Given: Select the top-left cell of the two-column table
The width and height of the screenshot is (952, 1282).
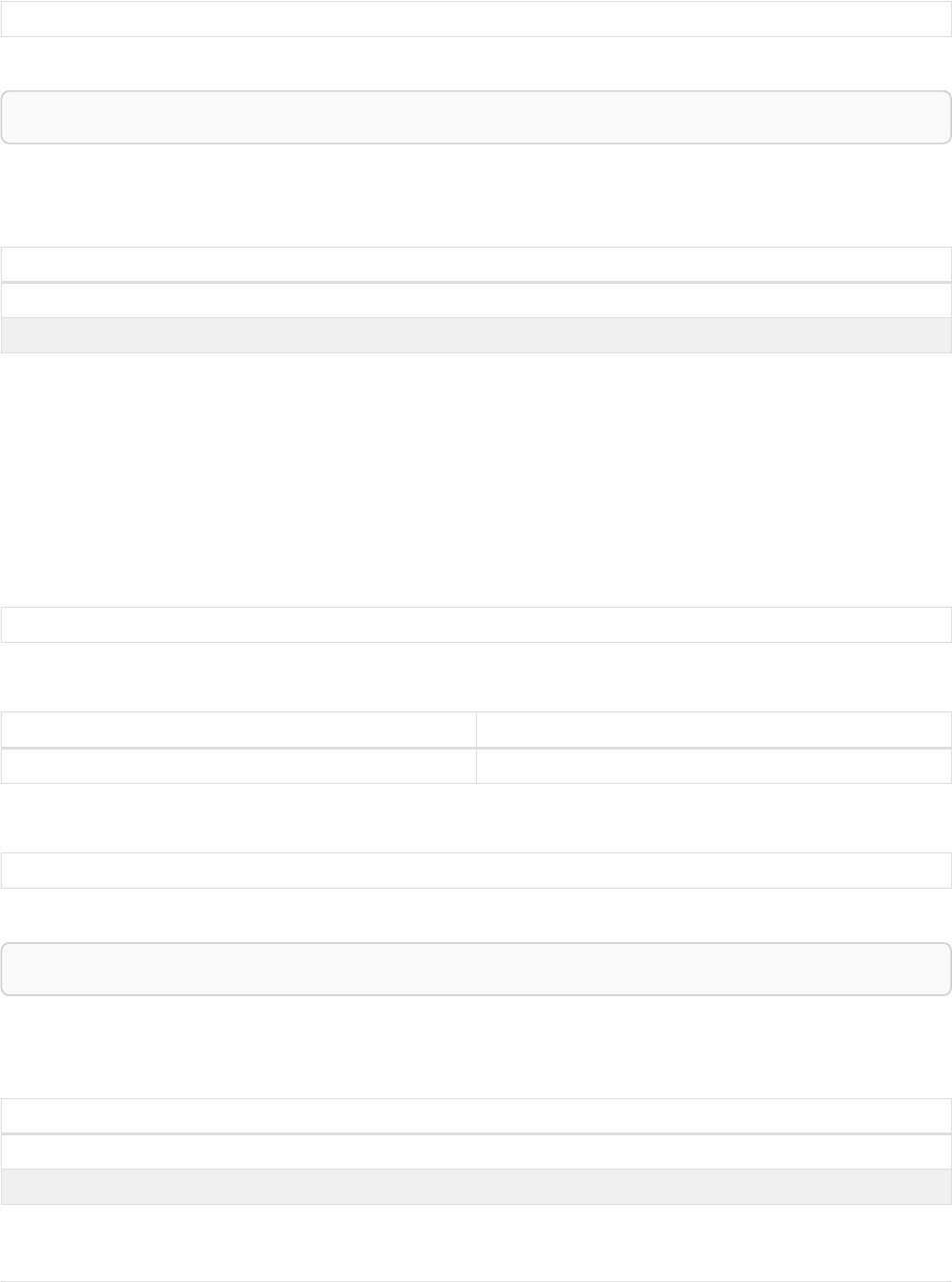Looking at the screenshot, I should pos(238,730).
